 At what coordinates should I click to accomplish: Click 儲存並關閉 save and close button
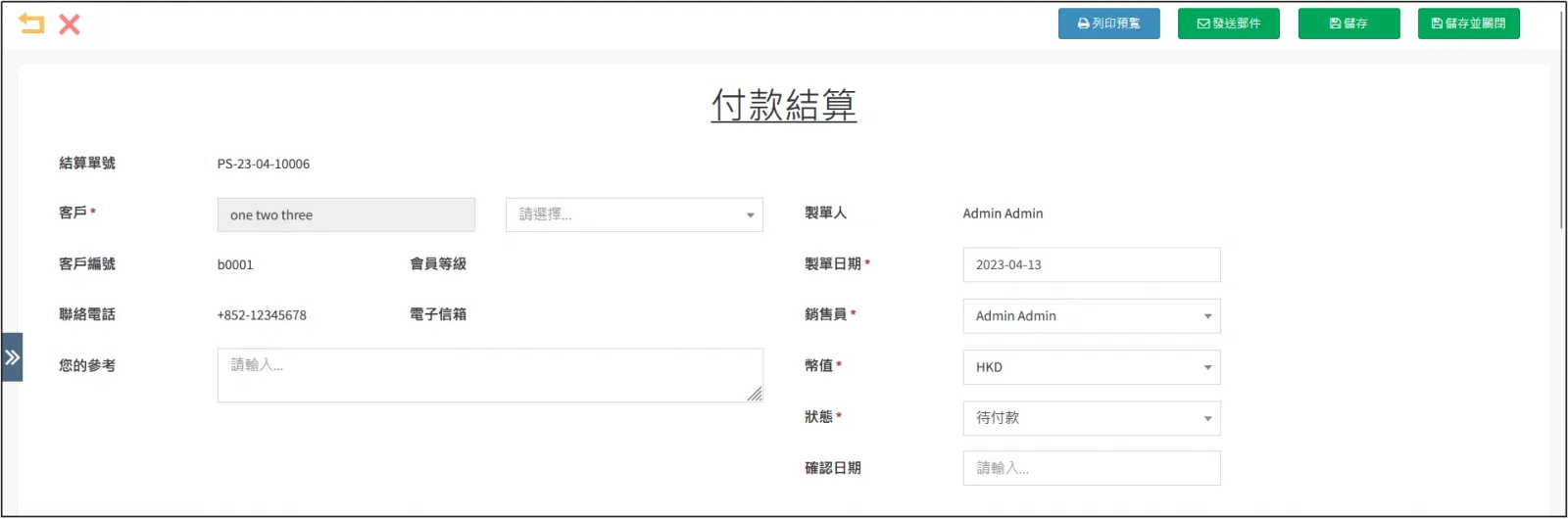(x=1468, y=24)
